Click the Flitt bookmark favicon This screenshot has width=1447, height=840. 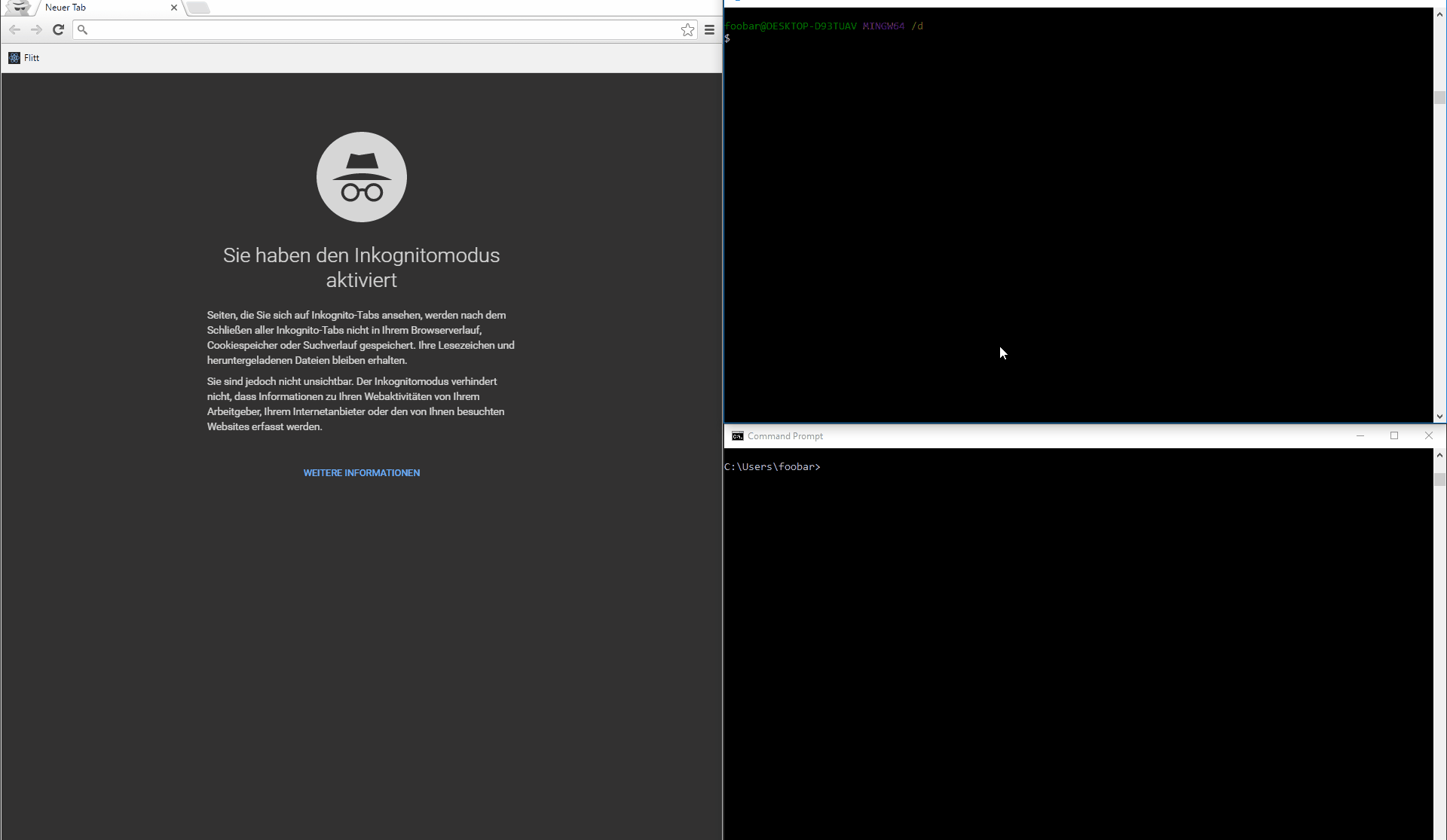coord(14,57)
